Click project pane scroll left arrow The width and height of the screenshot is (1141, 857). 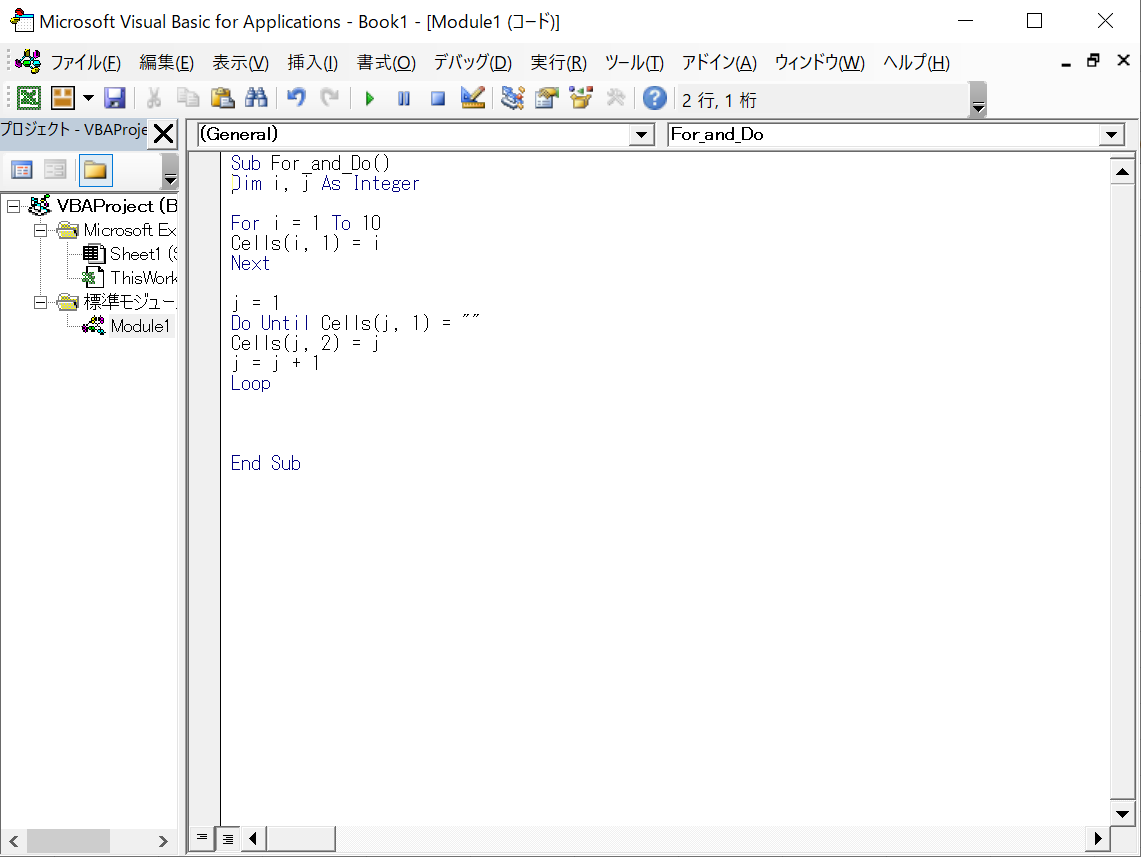point(14,841)
